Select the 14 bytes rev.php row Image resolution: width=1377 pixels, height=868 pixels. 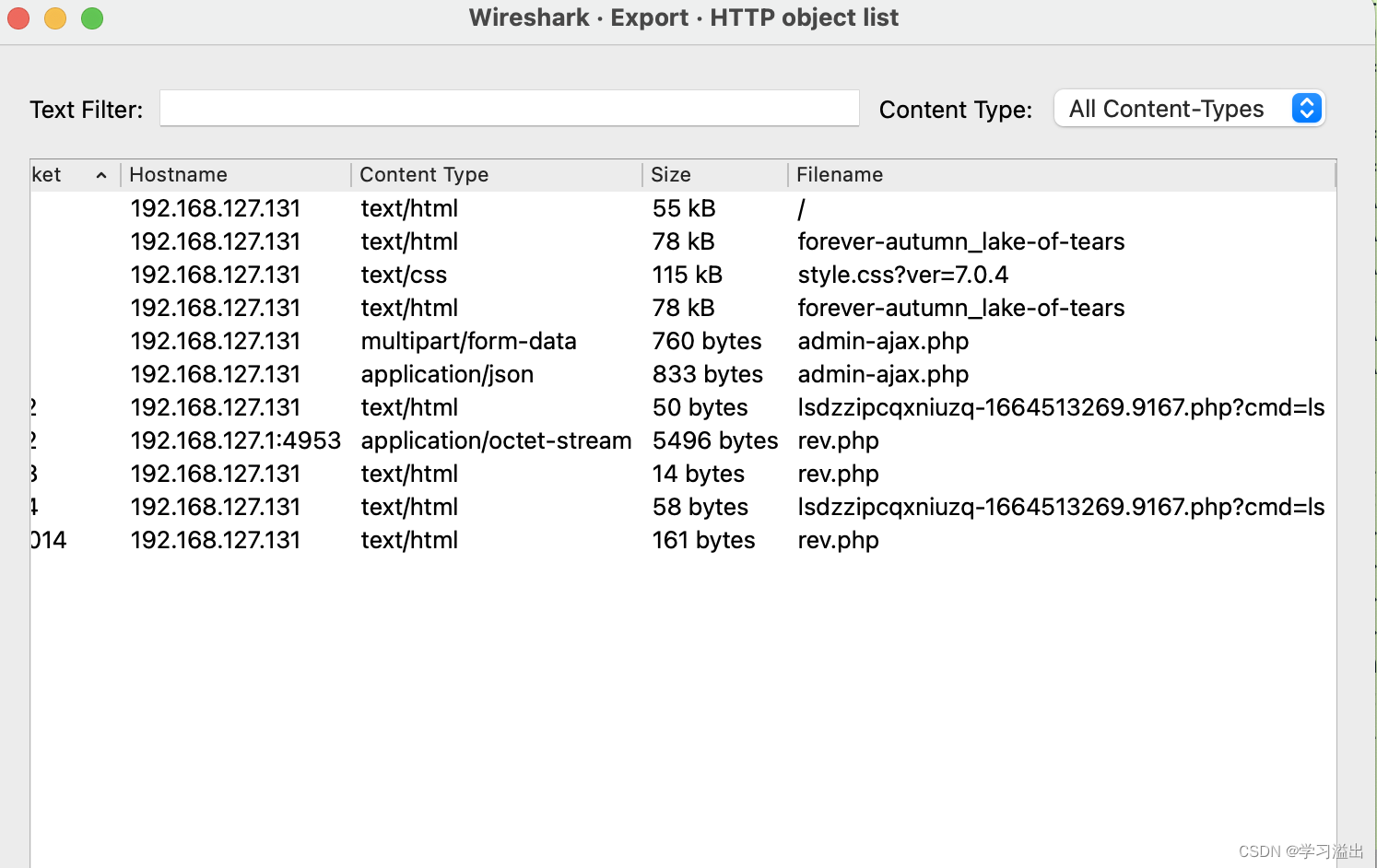tap(683, 474)
